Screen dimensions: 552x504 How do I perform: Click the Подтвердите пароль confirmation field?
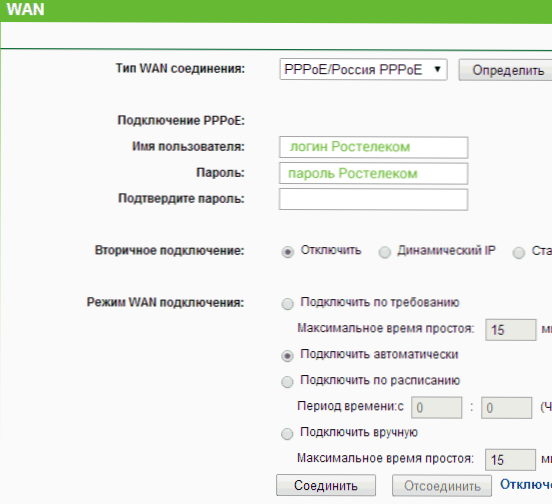pyautogui.click(x=374, y=200)
